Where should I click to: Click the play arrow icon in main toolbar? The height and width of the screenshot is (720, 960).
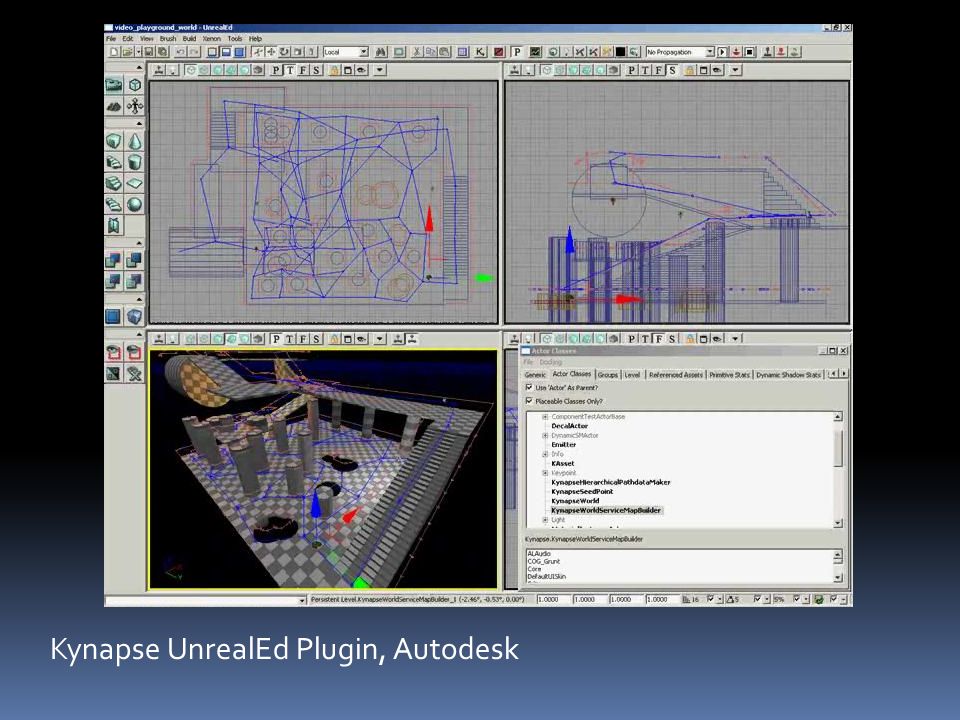[x=722, y=52]
